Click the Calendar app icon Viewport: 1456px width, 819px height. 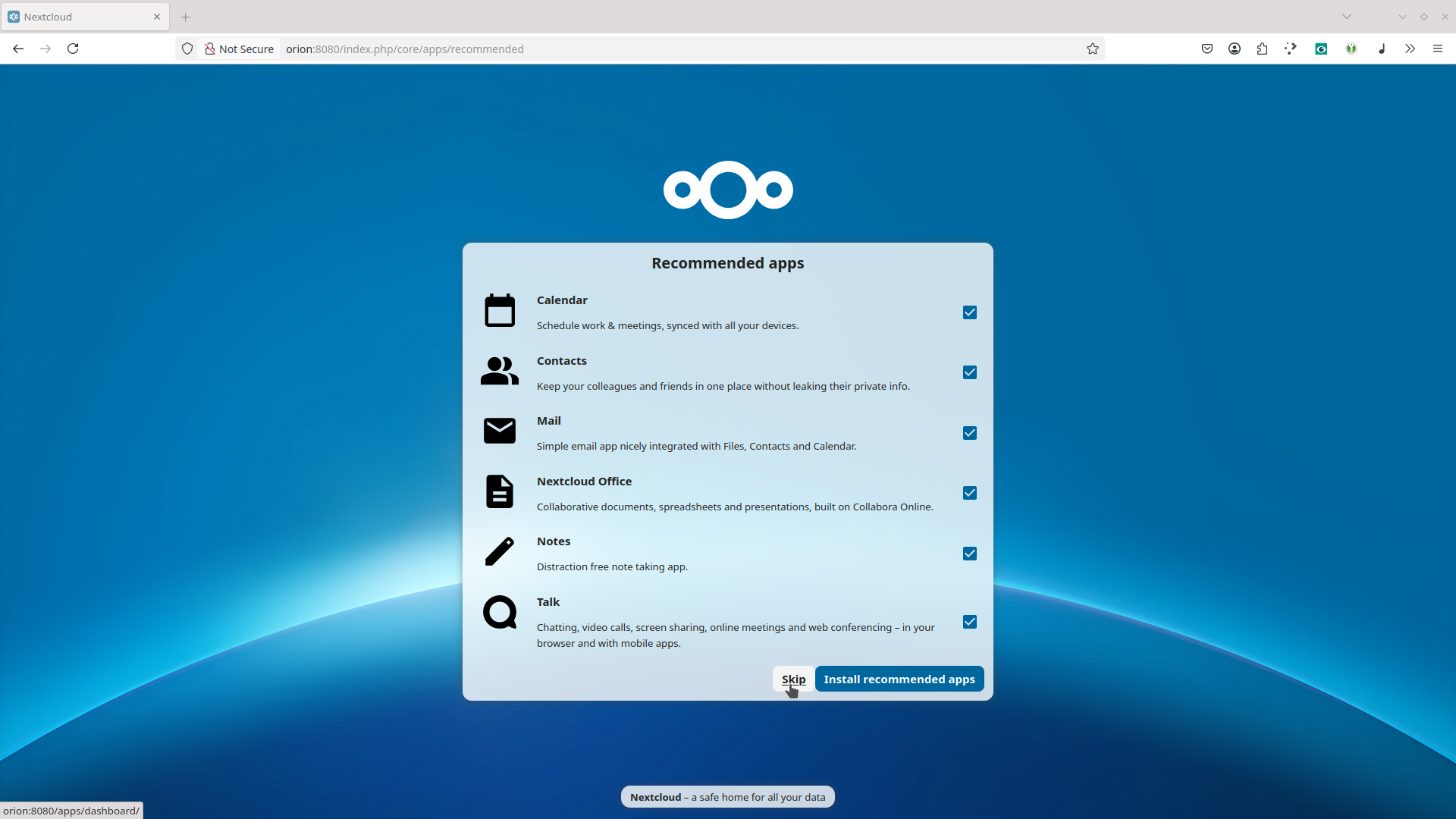500,311
